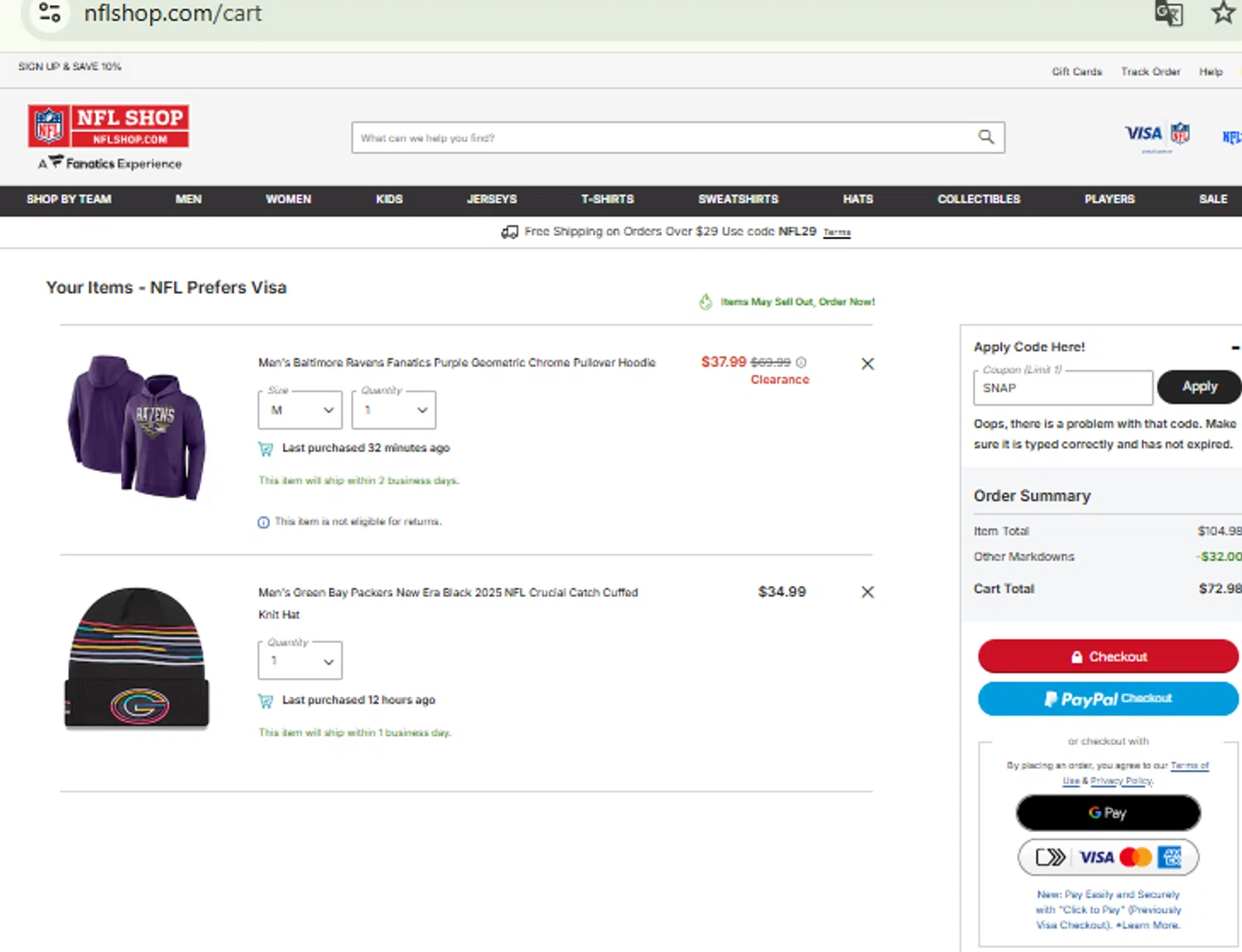Click Sign Up & Save 10% link
The height and width of the screenshot is (952, 1242).
70,66
